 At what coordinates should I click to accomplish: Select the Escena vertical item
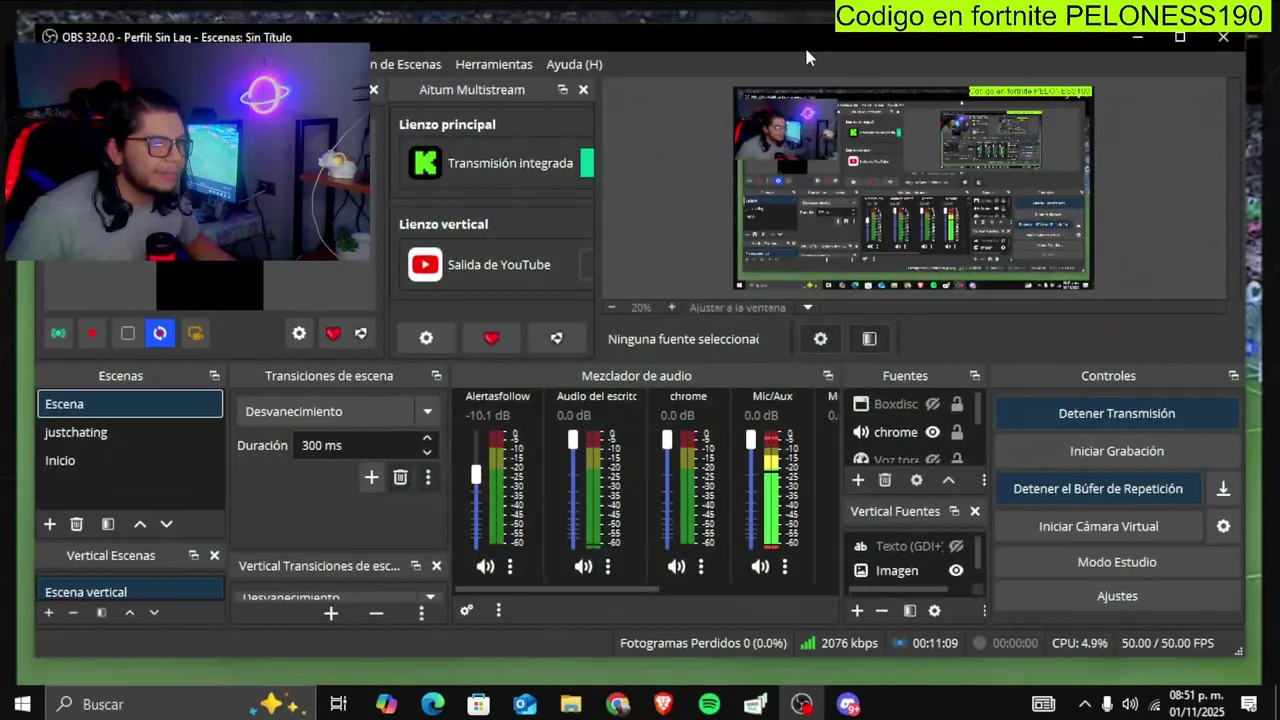(x=130, y=591)
